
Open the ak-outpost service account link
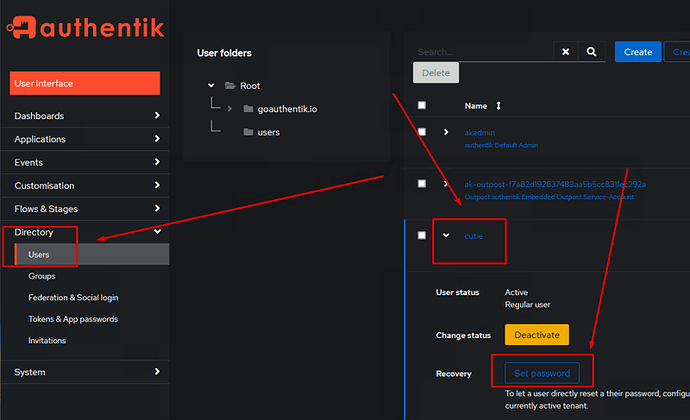(555, 184)
